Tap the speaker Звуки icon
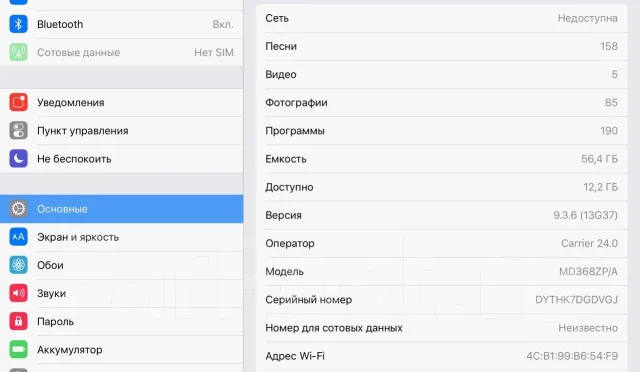 tap(18, 293)
